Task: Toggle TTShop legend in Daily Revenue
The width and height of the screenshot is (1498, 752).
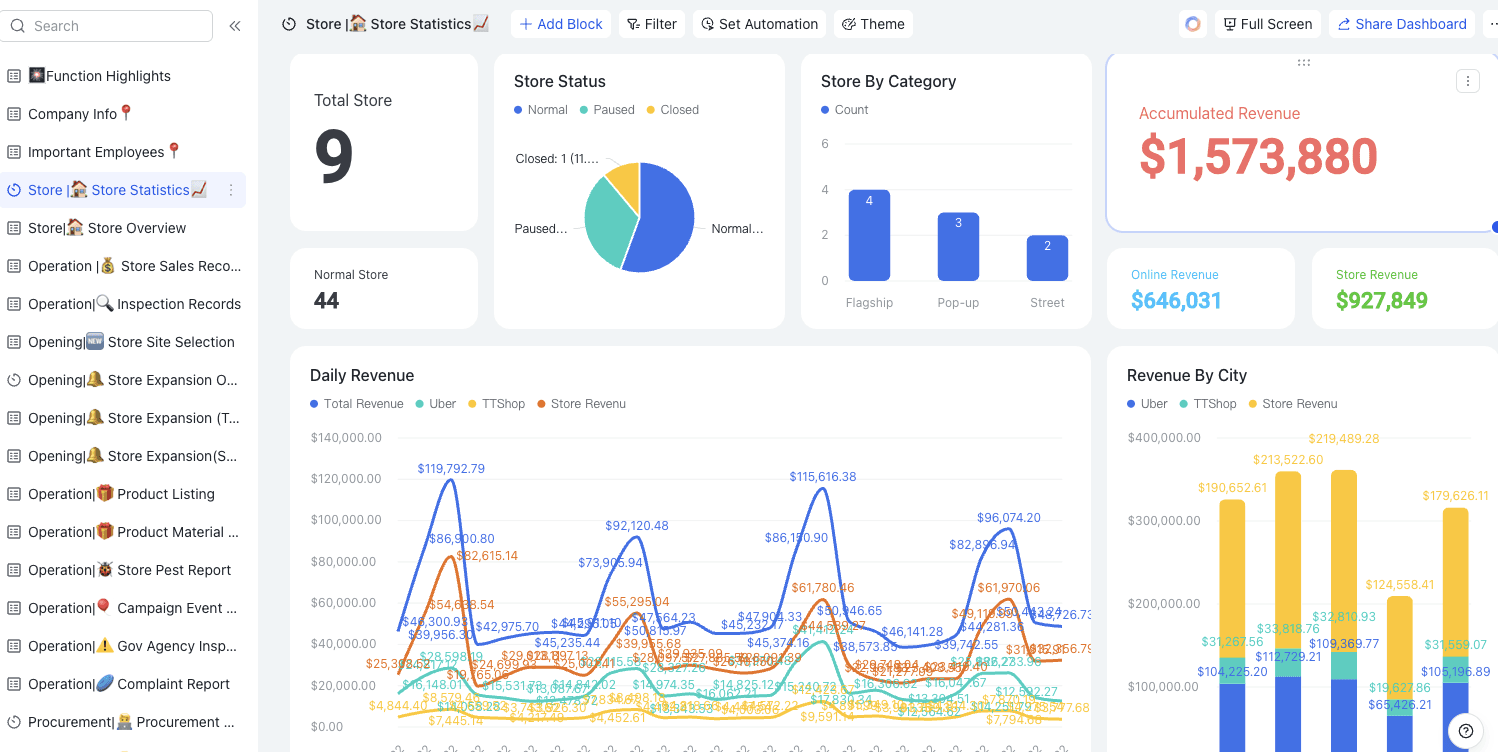Action: click(x=497, y=404)
